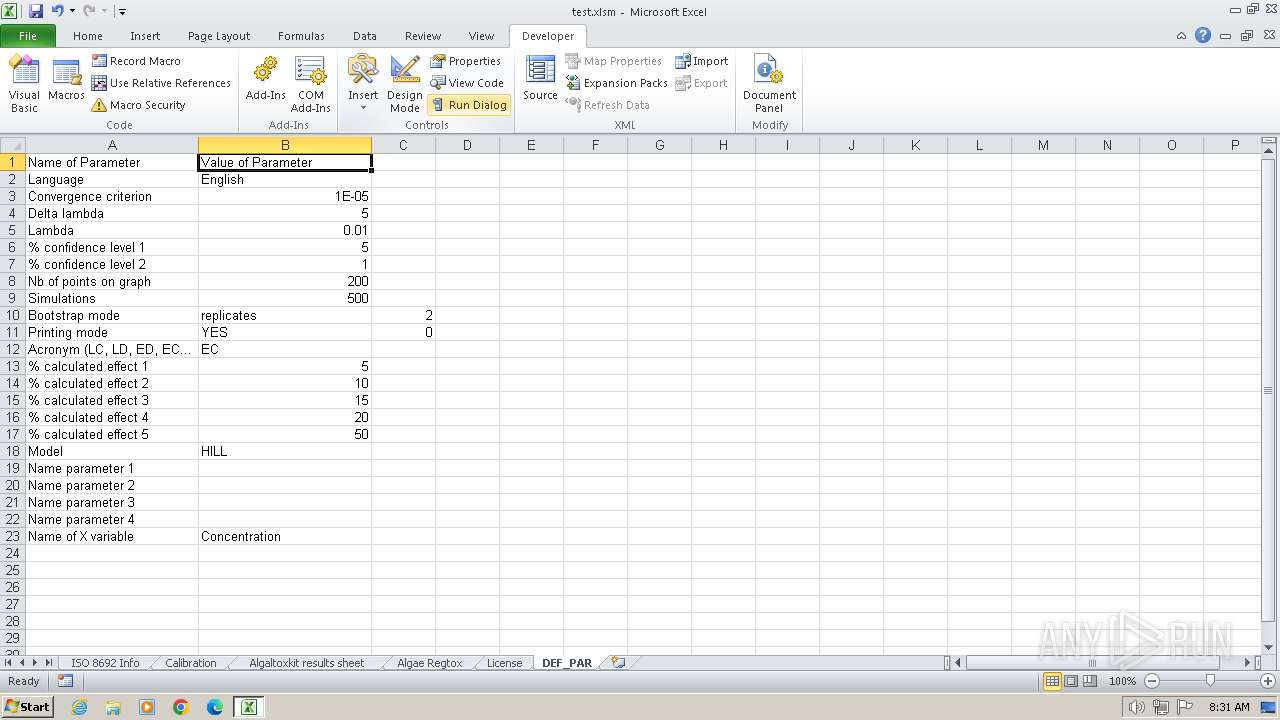This screenshot has height=720, width=1280.
Task: Open the ISO 8692 Info sheet
Action: (x=105, y=663)
